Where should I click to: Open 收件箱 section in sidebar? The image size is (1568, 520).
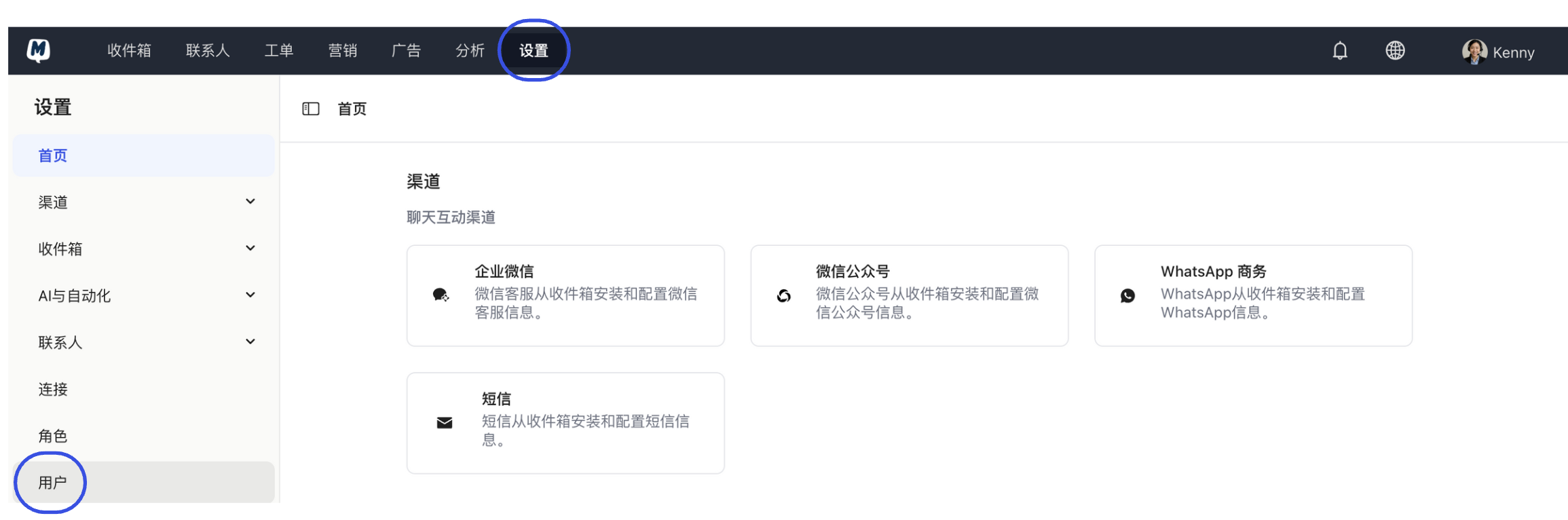[143, 249]
